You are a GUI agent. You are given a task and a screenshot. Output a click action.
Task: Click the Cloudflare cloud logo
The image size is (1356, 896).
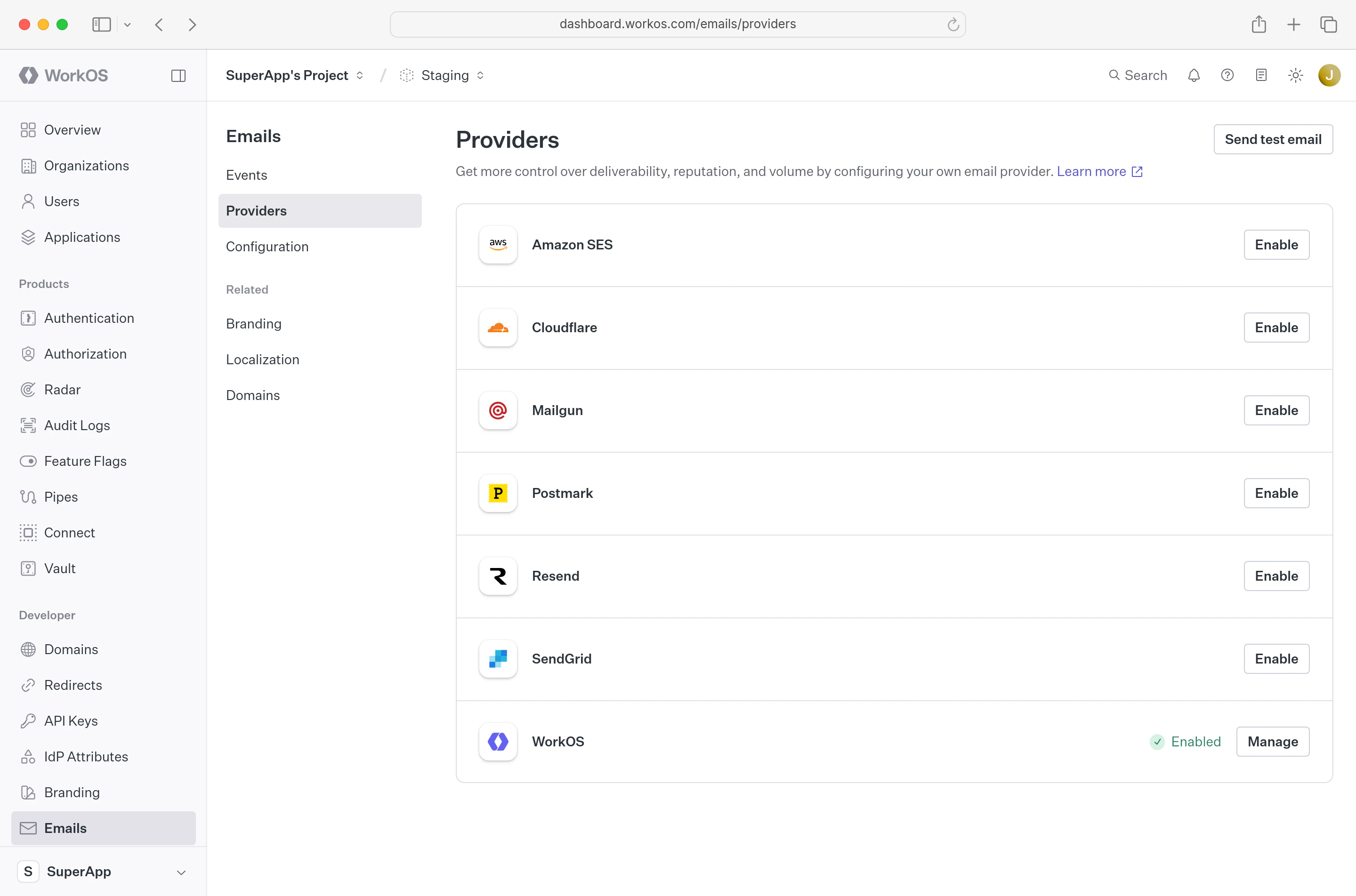point(498,328)
